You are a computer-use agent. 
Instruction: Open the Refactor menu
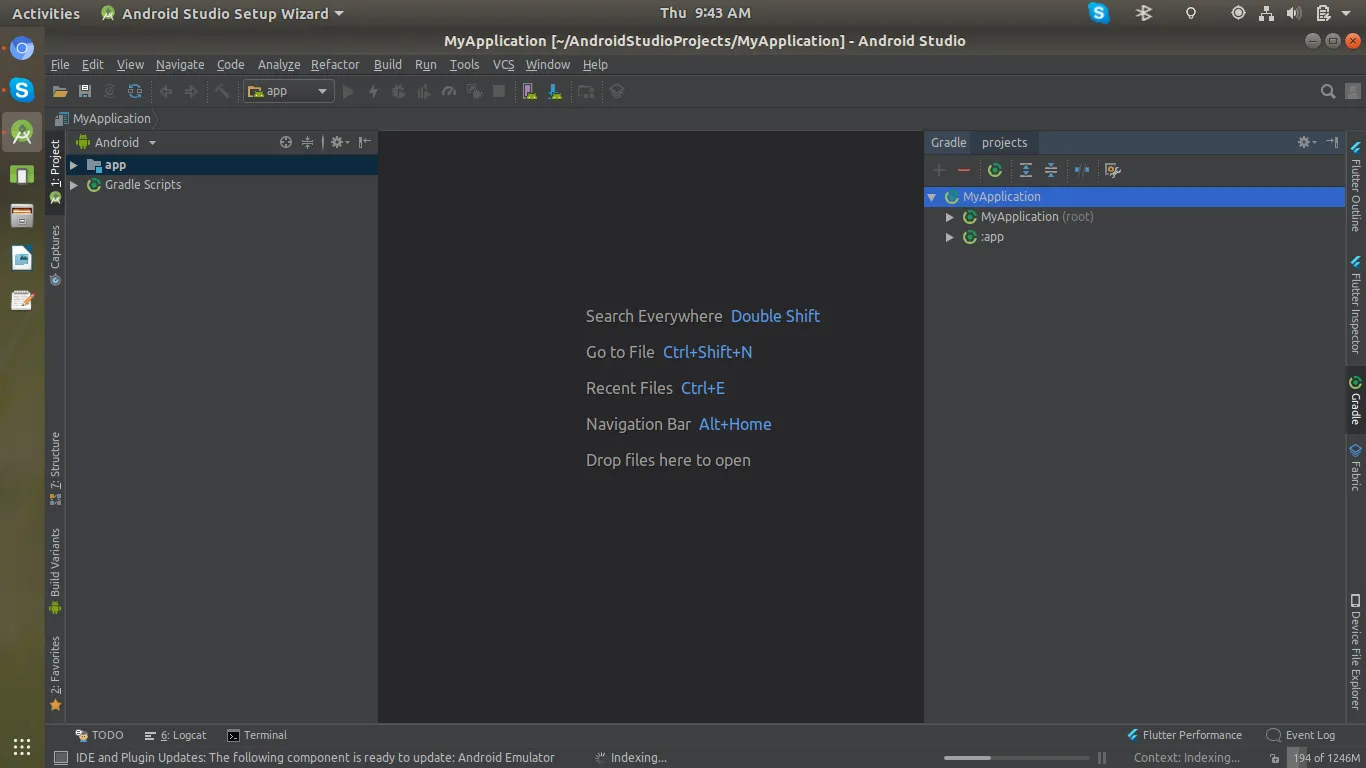335,64
